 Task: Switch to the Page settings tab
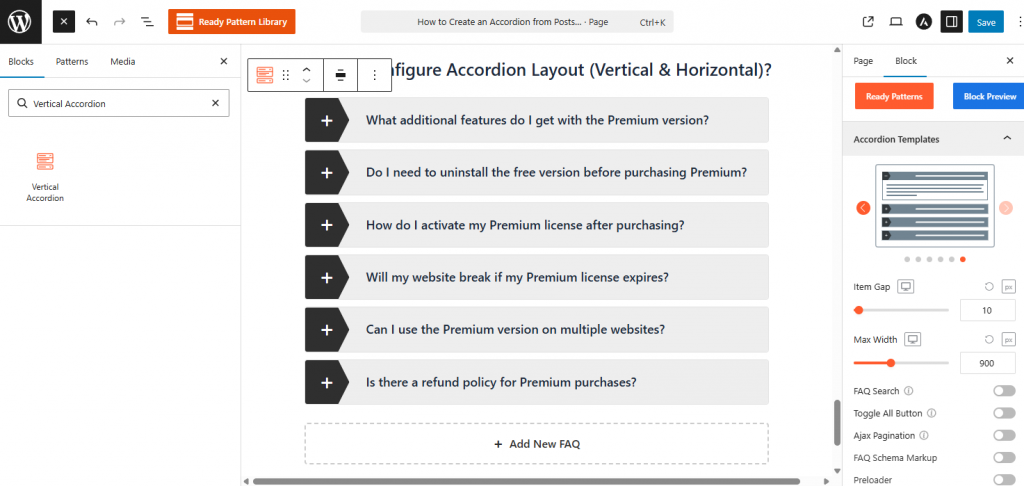pyautogui.click(x=863, y=61)
